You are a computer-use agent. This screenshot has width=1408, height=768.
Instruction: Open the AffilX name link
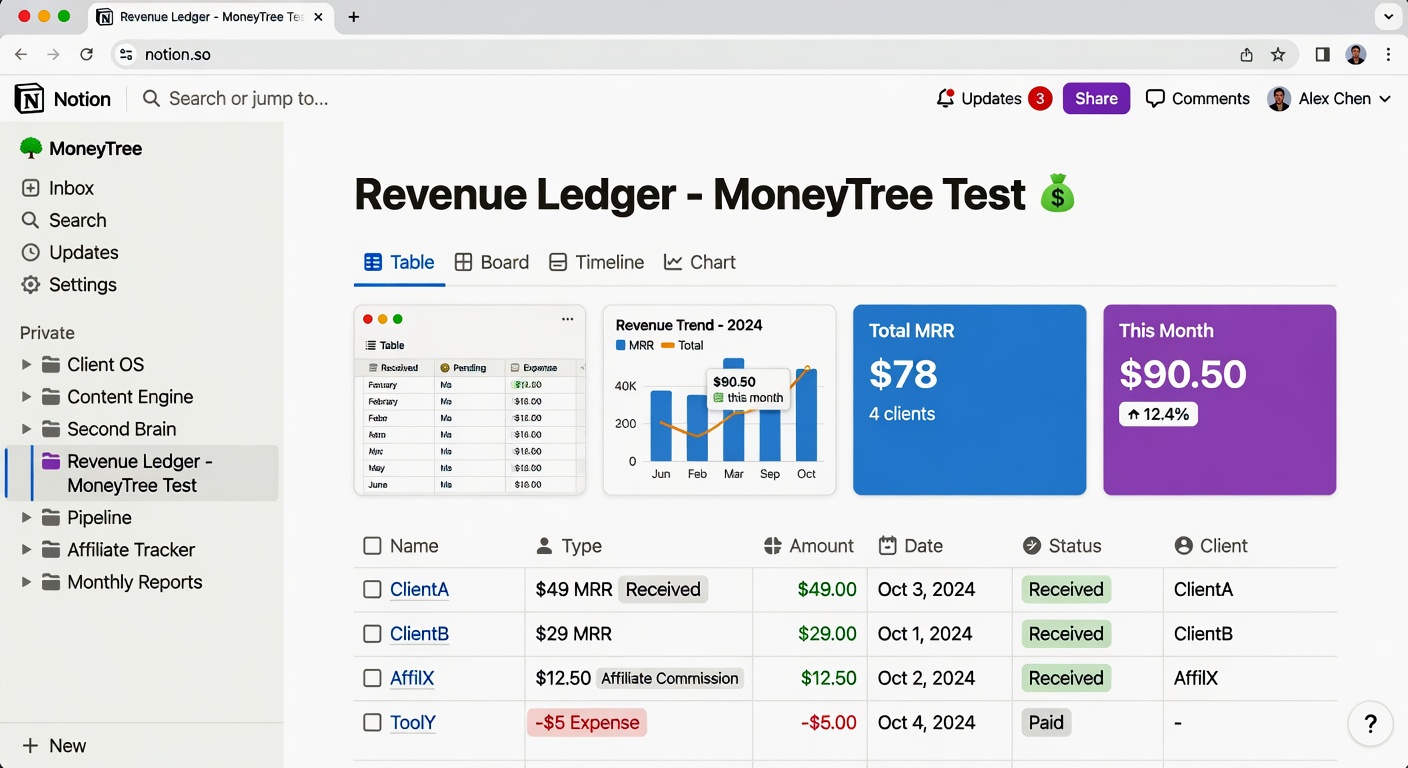412,678
